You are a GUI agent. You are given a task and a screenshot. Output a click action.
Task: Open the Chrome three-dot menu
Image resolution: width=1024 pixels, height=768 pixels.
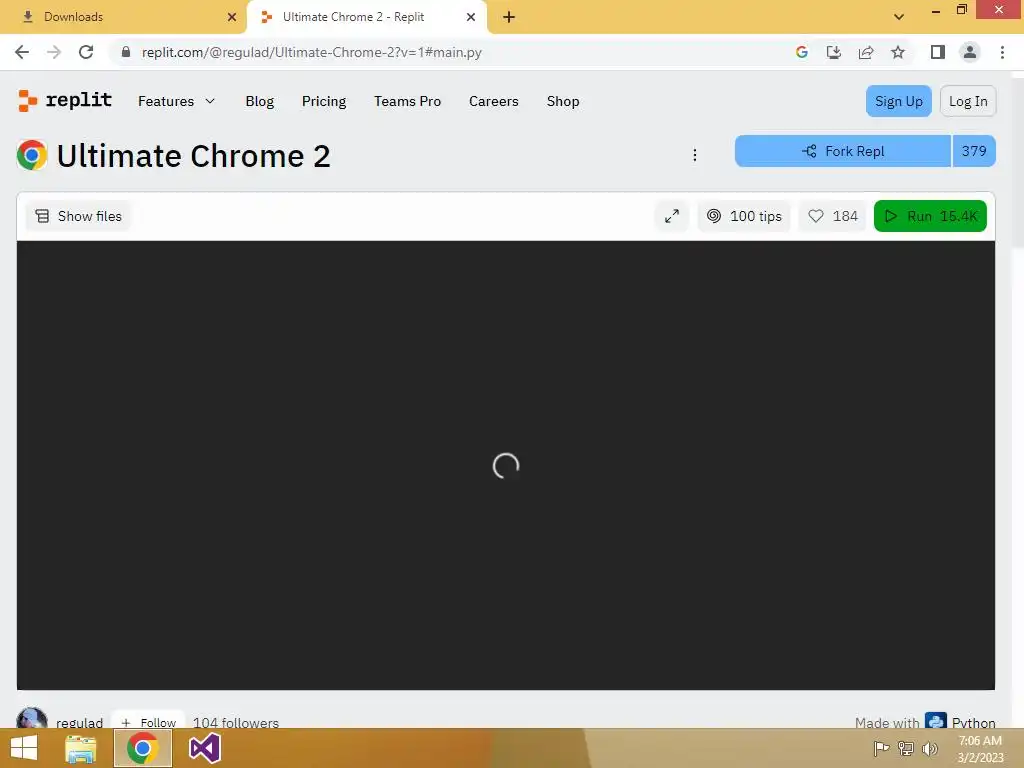[x=1002, y=52]
